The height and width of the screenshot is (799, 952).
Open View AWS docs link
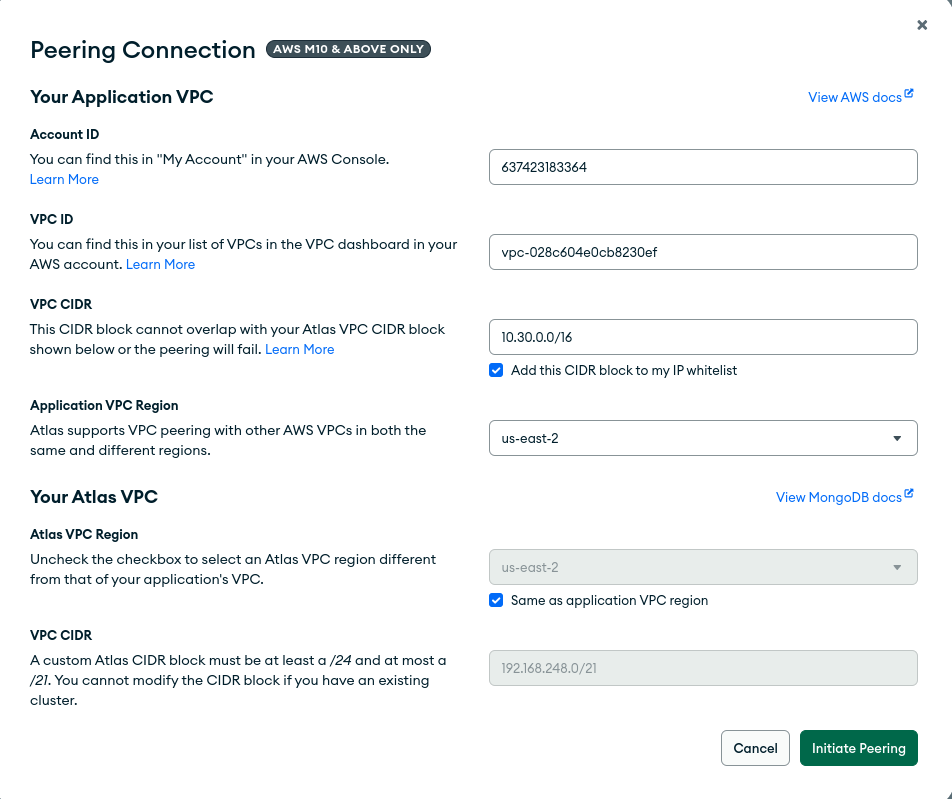tap(854, 97)
